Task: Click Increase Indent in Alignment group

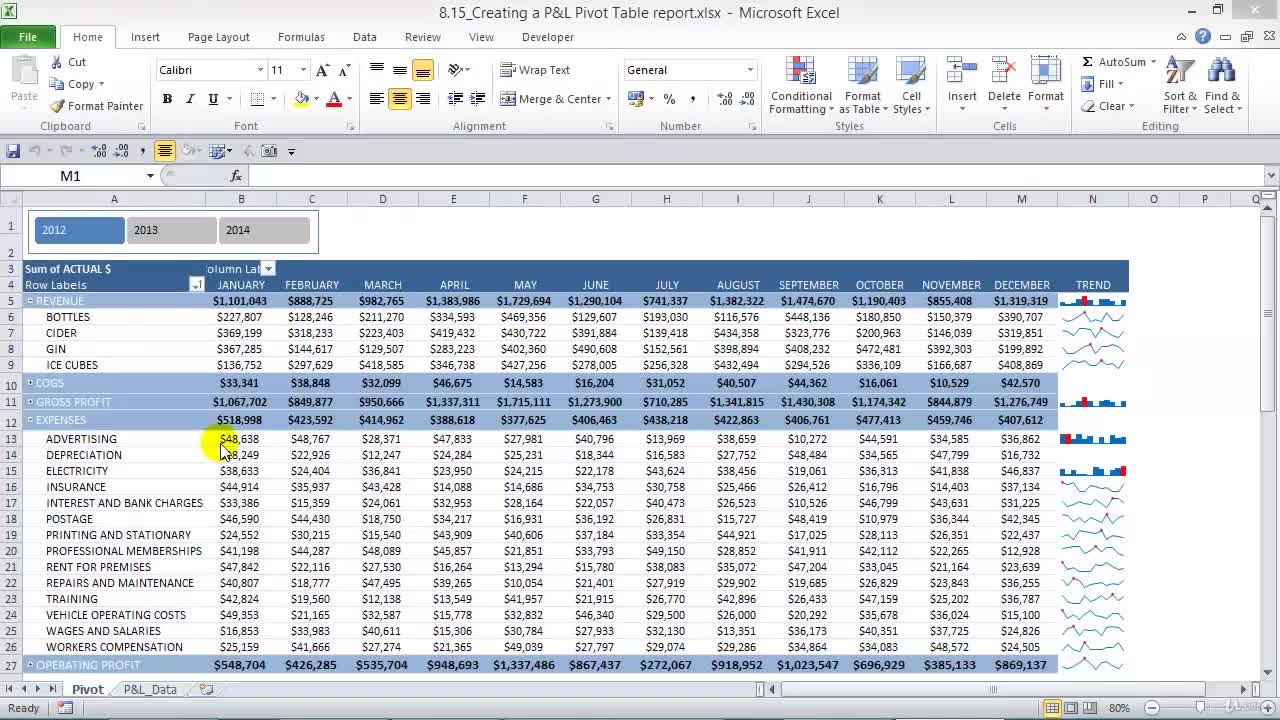Action: 478,99
